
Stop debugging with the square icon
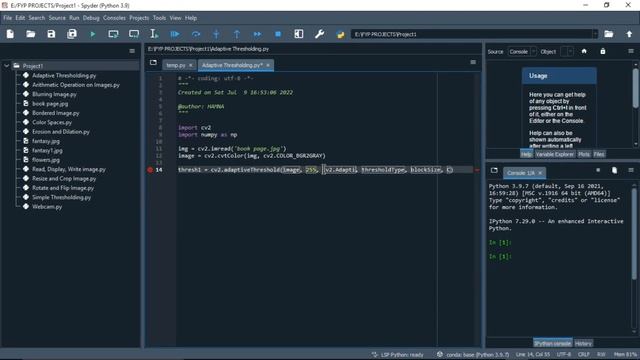pos(278,34)
